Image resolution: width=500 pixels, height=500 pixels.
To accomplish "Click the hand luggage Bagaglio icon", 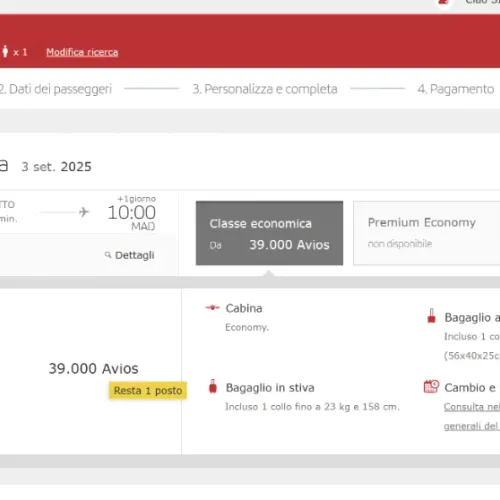I will [431, 316].
